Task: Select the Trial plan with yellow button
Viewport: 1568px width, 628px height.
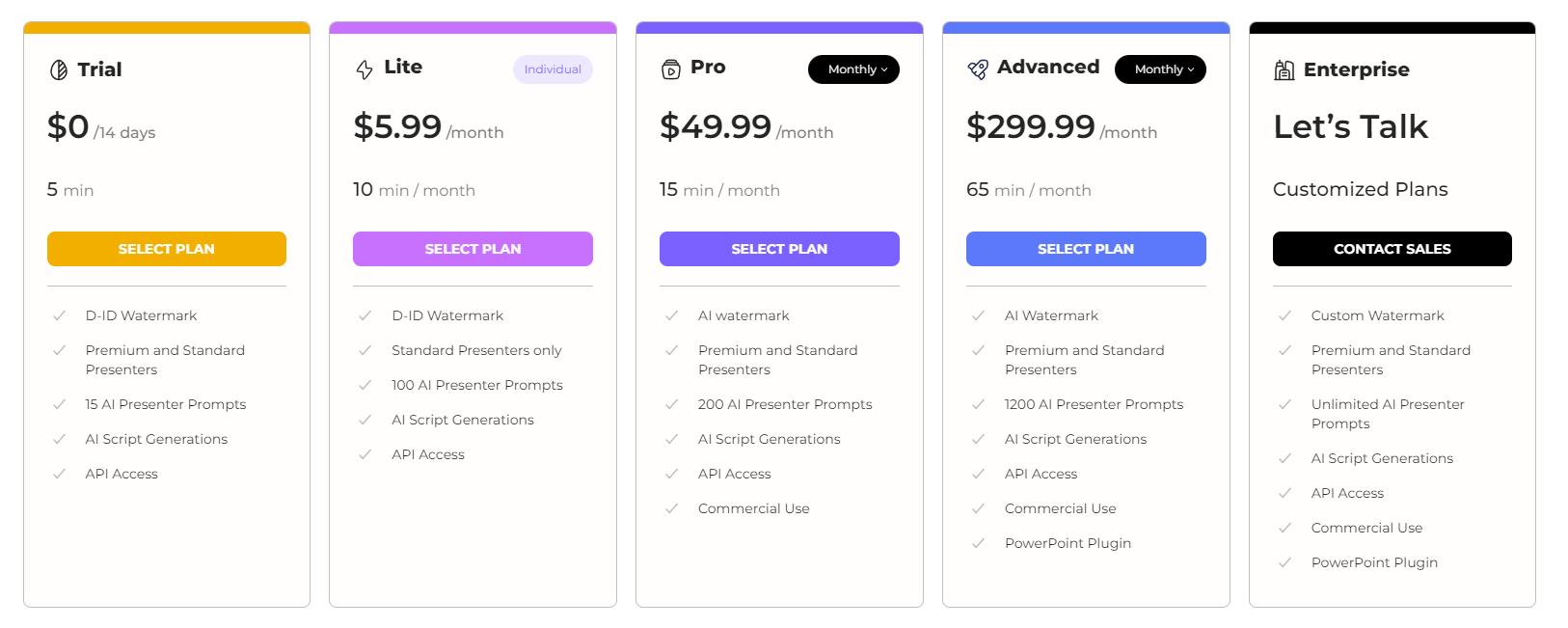Action: point(167,249)
